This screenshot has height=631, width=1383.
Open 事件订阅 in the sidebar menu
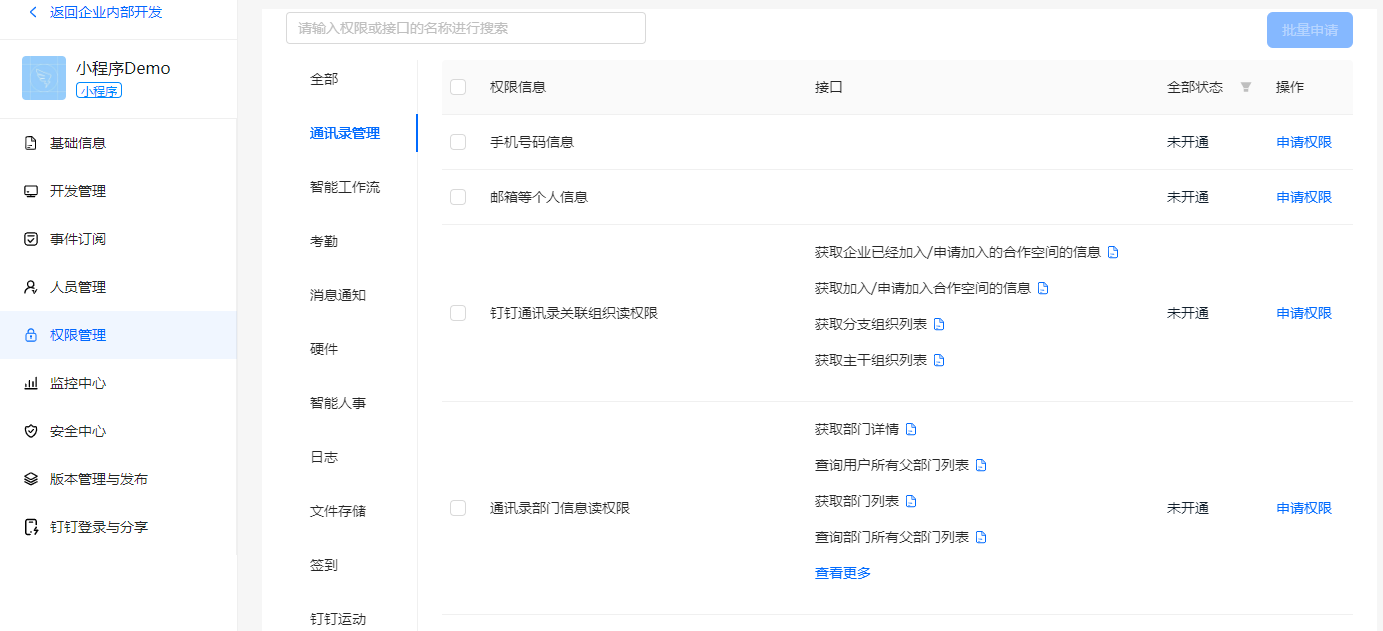click(118, 239)
